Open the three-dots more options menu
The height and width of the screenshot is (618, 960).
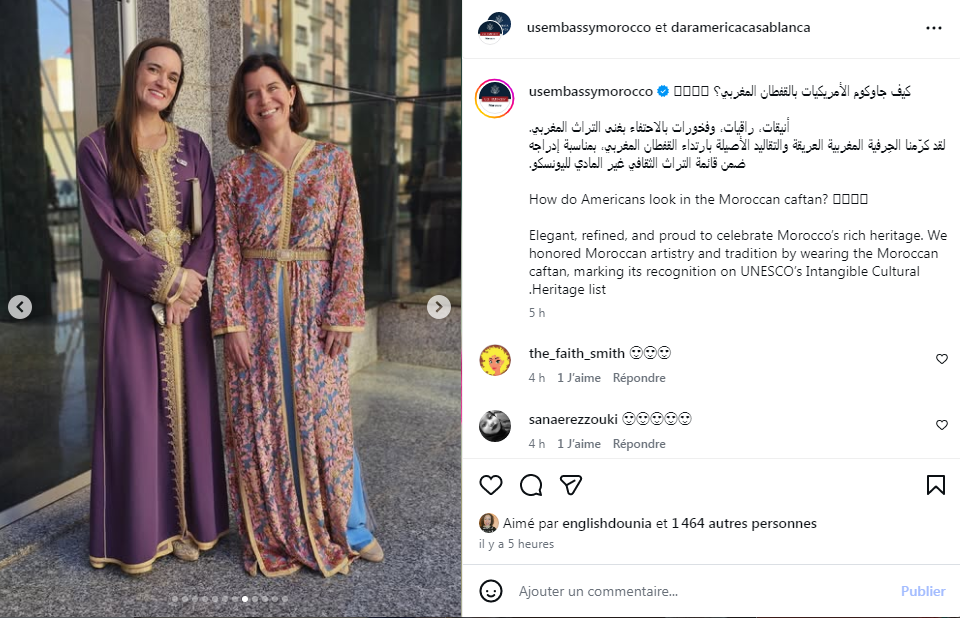(x=934, y=28)
